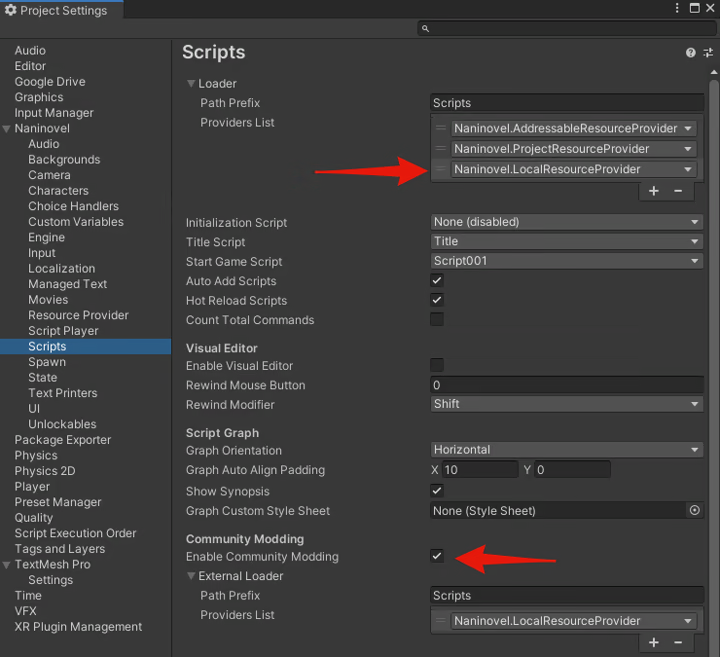Grab the ProjectResourceProvider row drag handle
The height and width of the screenshot is (657, 720).
point(441,149)
